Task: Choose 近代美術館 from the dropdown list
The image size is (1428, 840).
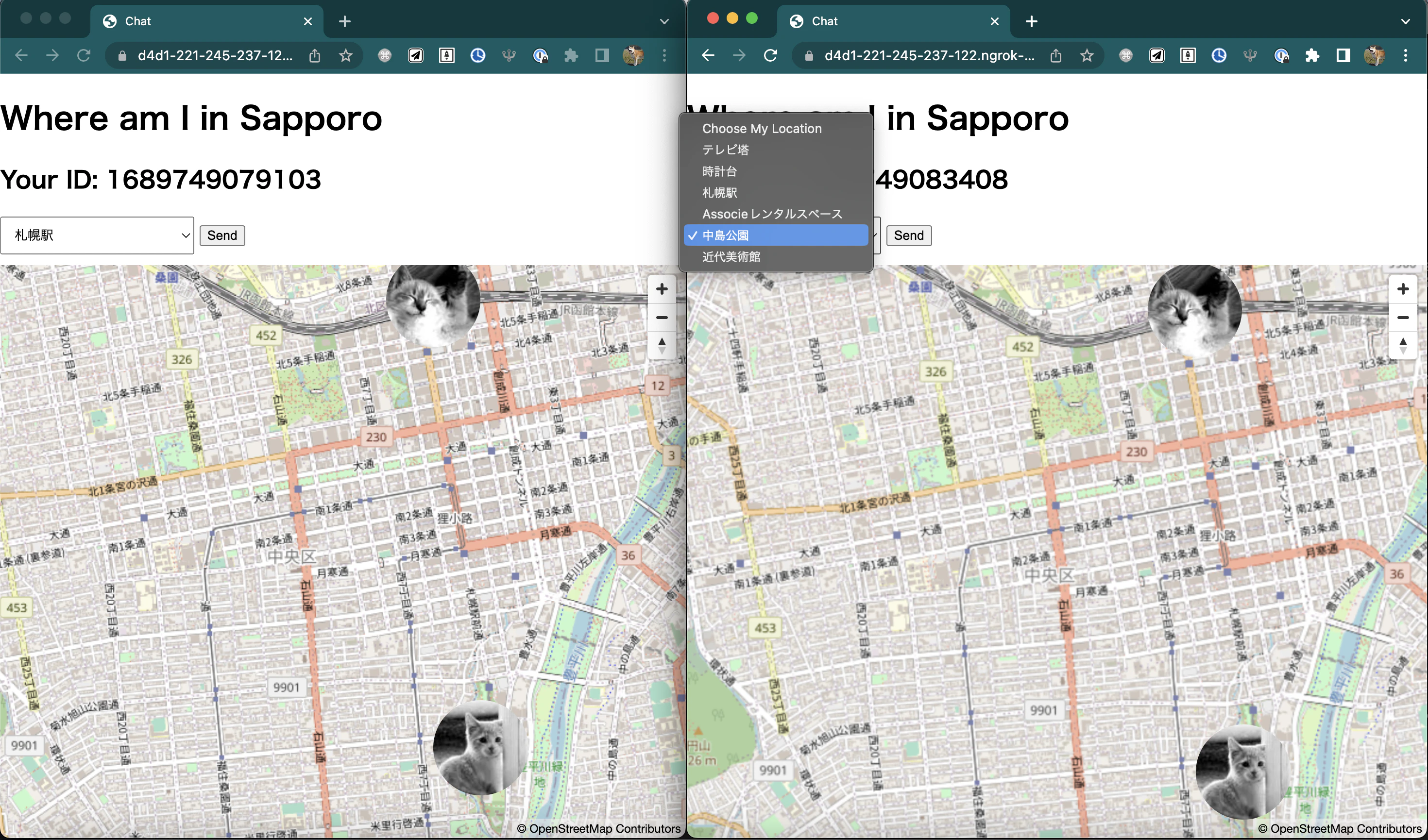Action: click(776, 256)
